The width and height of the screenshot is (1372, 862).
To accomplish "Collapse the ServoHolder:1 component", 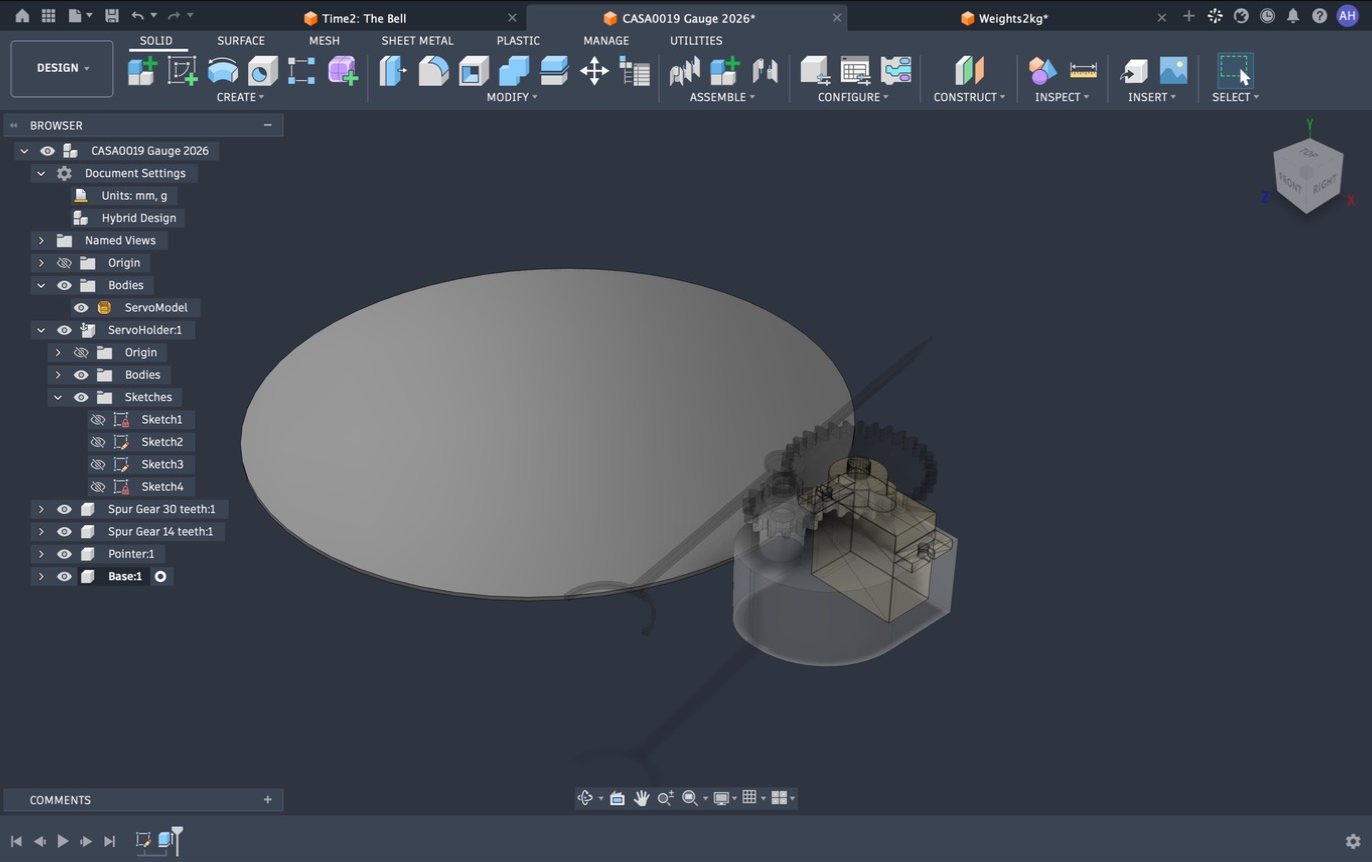I will 41,330.
